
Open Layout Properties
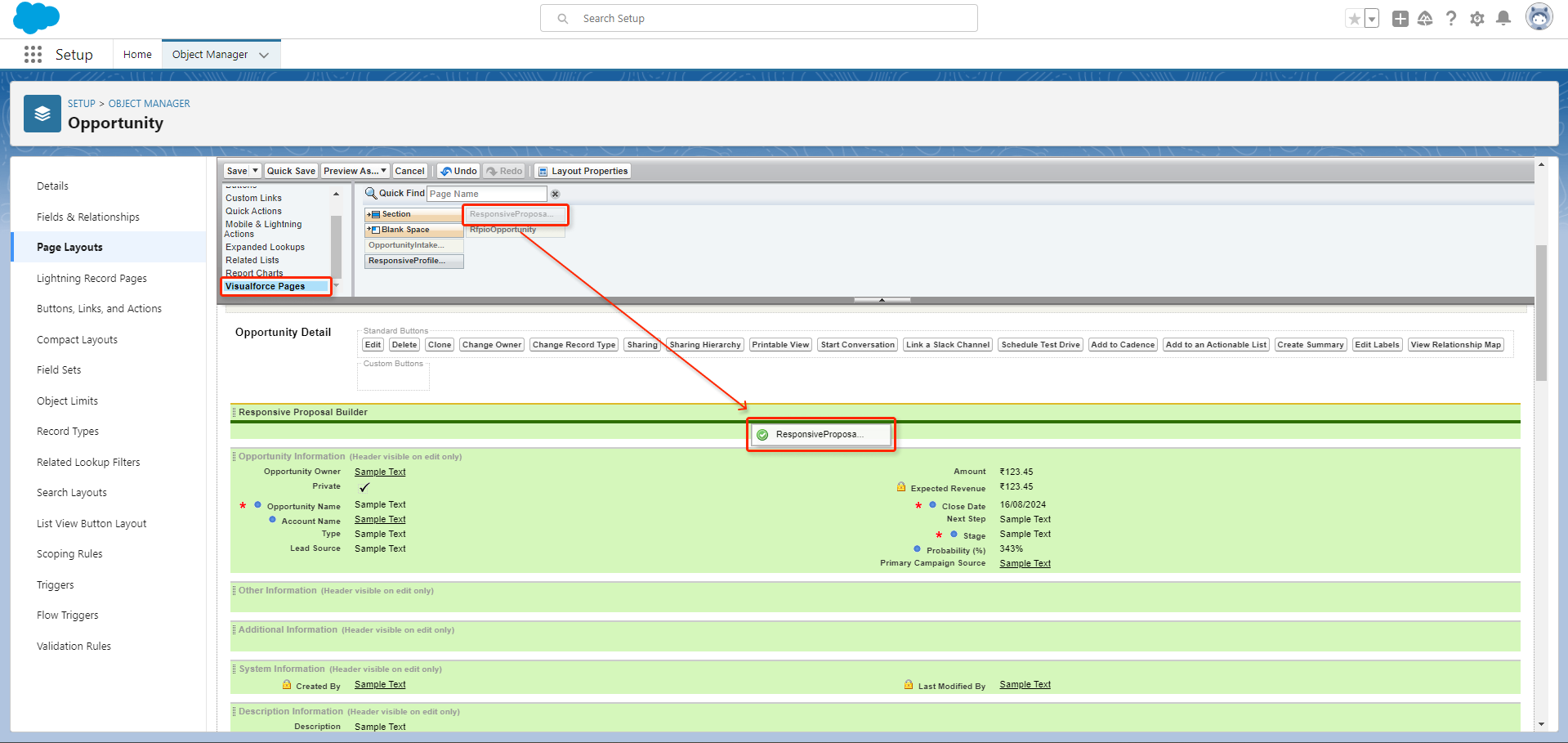[x=583, y=171]
